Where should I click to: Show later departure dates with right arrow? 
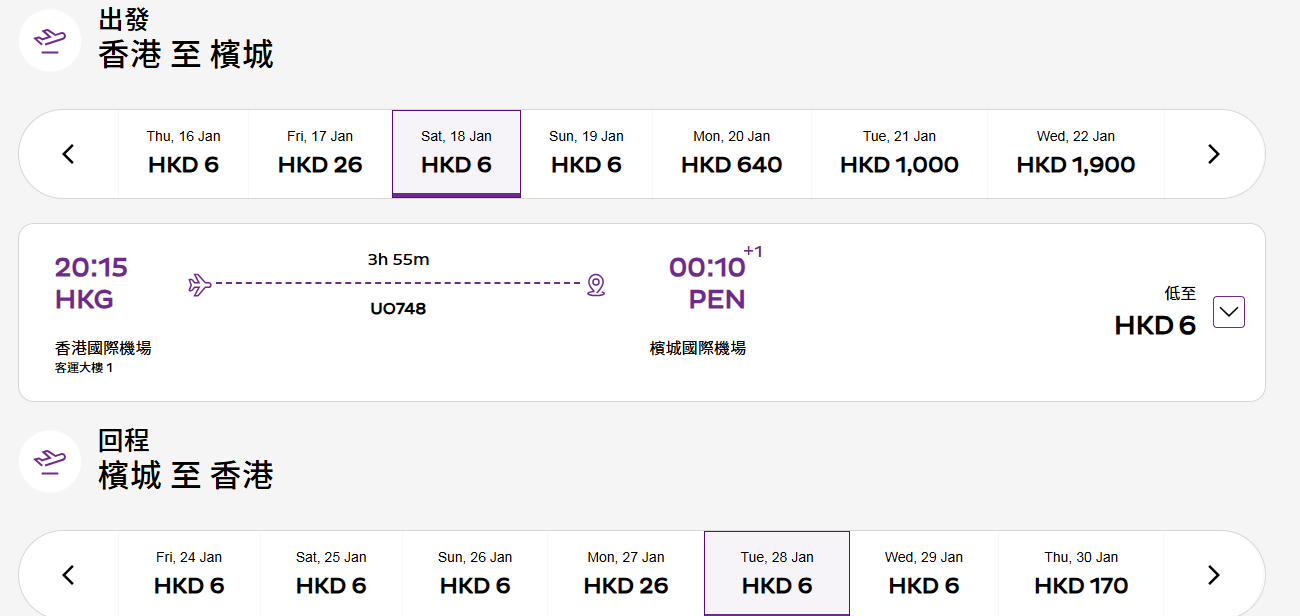click(x=1214, y=154)
